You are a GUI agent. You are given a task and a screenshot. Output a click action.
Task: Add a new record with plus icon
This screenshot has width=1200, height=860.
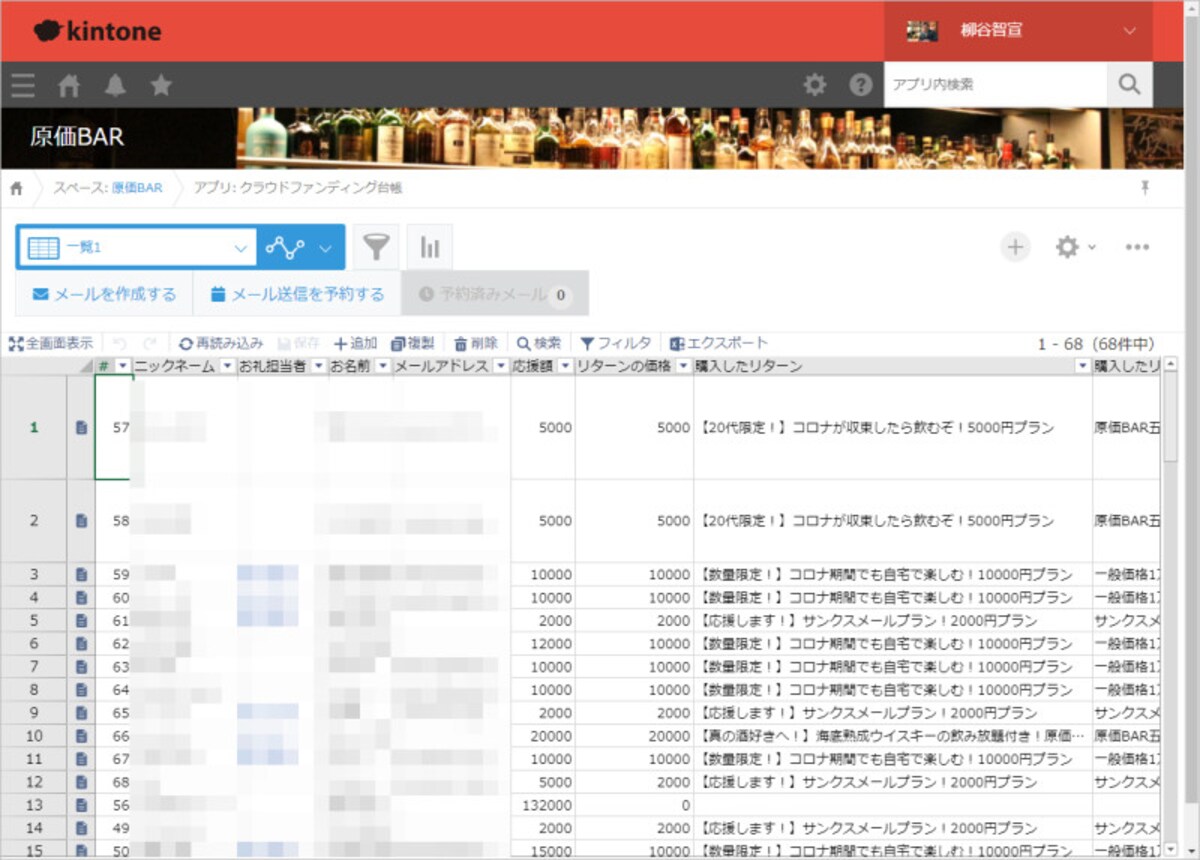coord(1015,247)
